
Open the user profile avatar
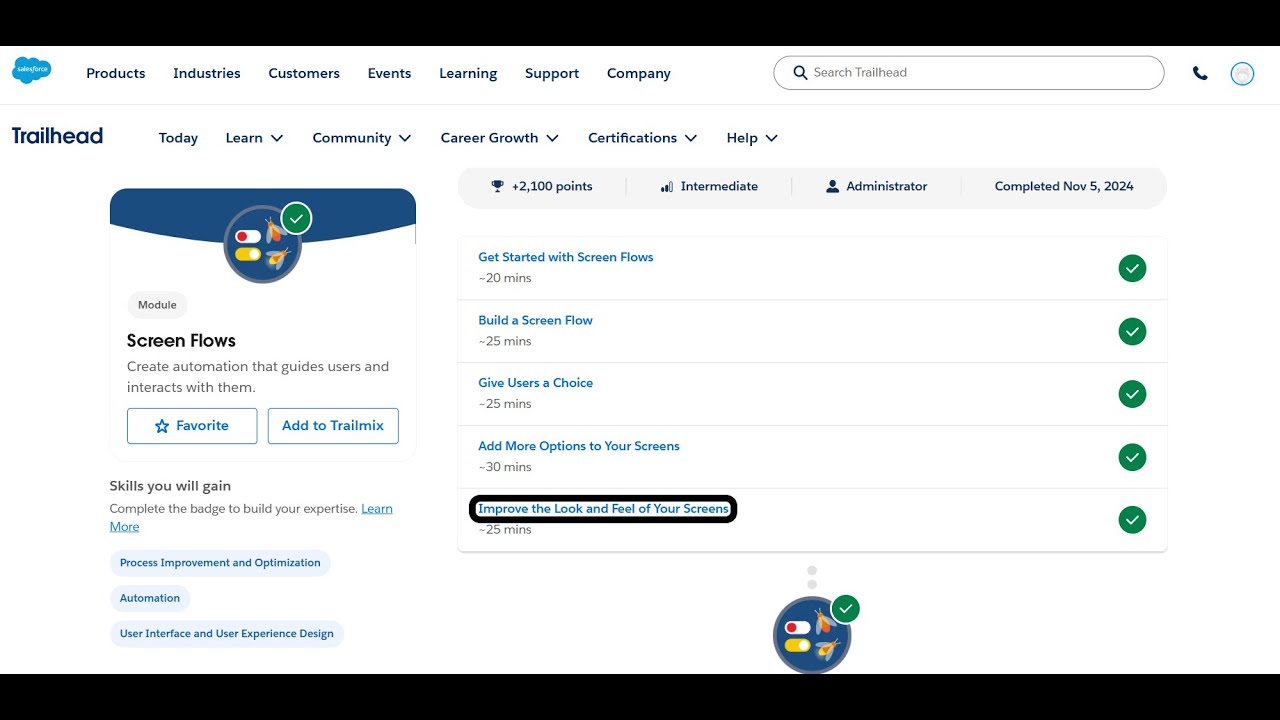pyautogui.click(x=1242, y=73)
